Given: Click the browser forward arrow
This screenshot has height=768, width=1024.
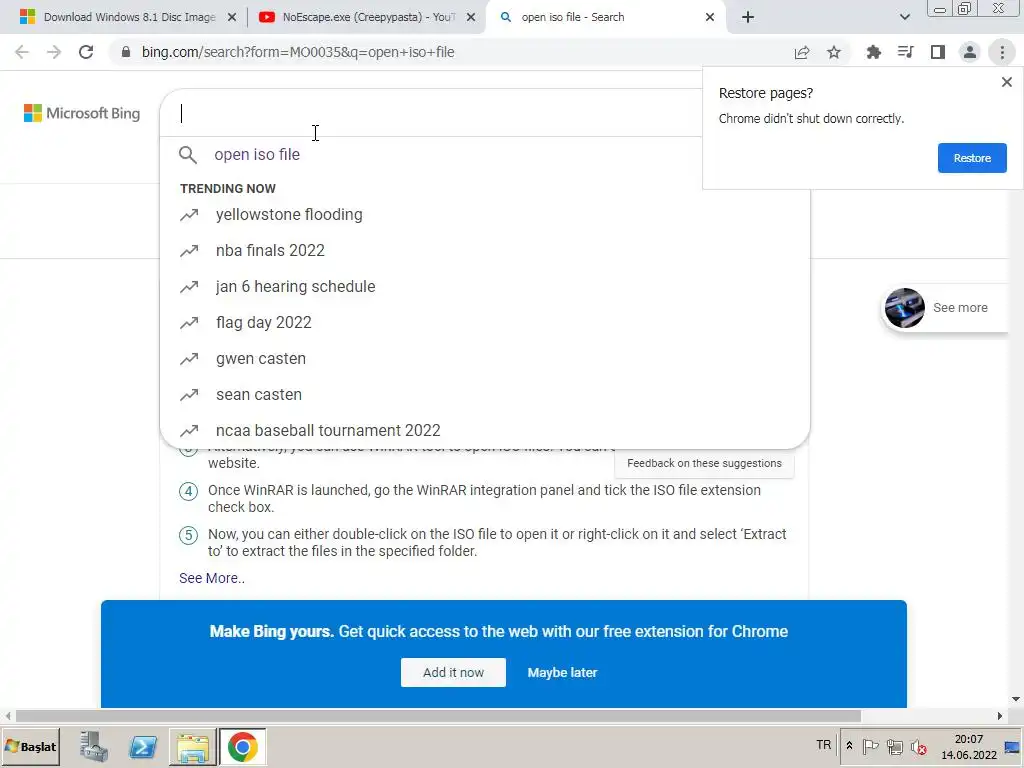Looking at the screenshot, I should (54, 52).
